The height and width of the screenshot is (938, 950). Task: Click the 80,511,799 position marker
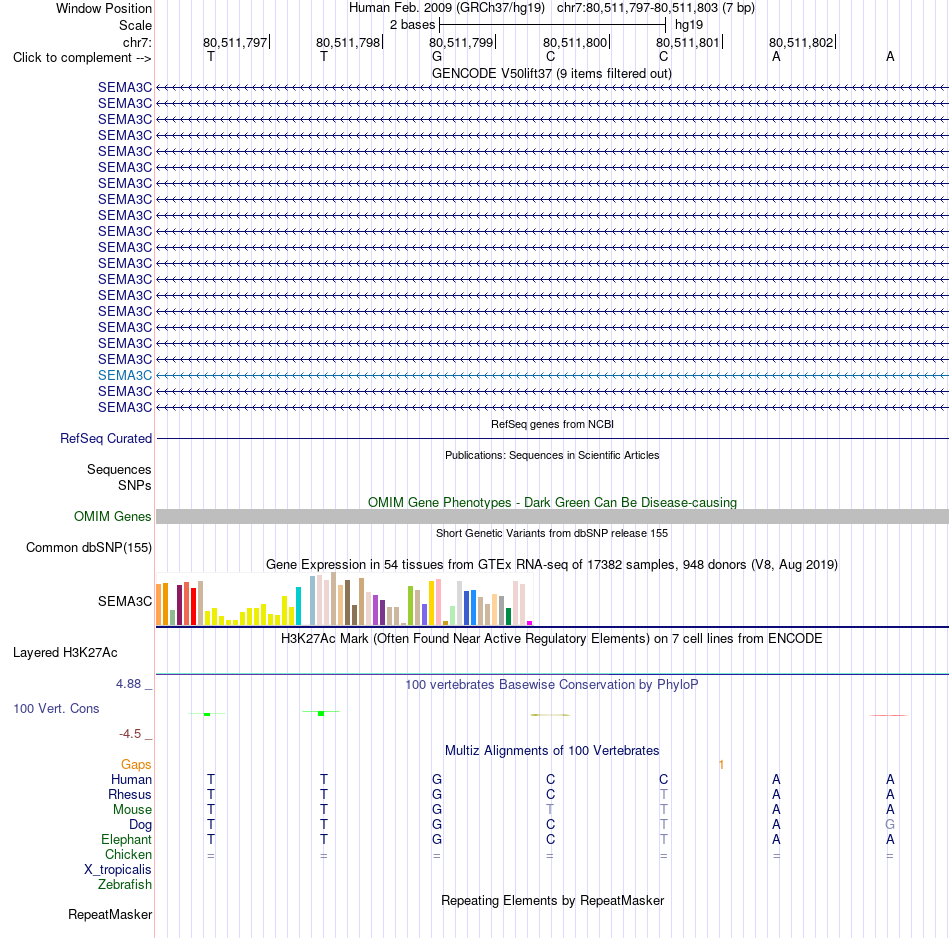[462, 42]
